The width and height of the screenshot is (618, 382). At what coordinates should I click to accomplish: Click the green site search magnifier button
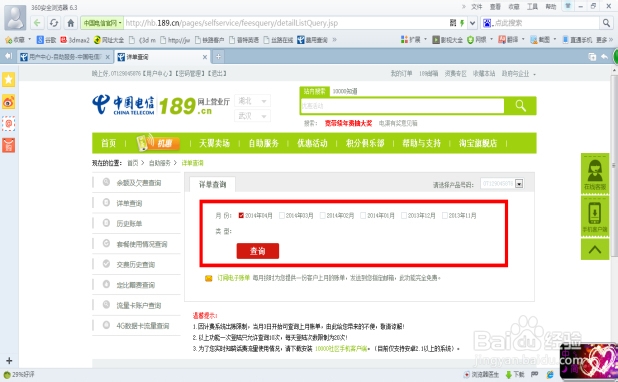coord(520,106)
